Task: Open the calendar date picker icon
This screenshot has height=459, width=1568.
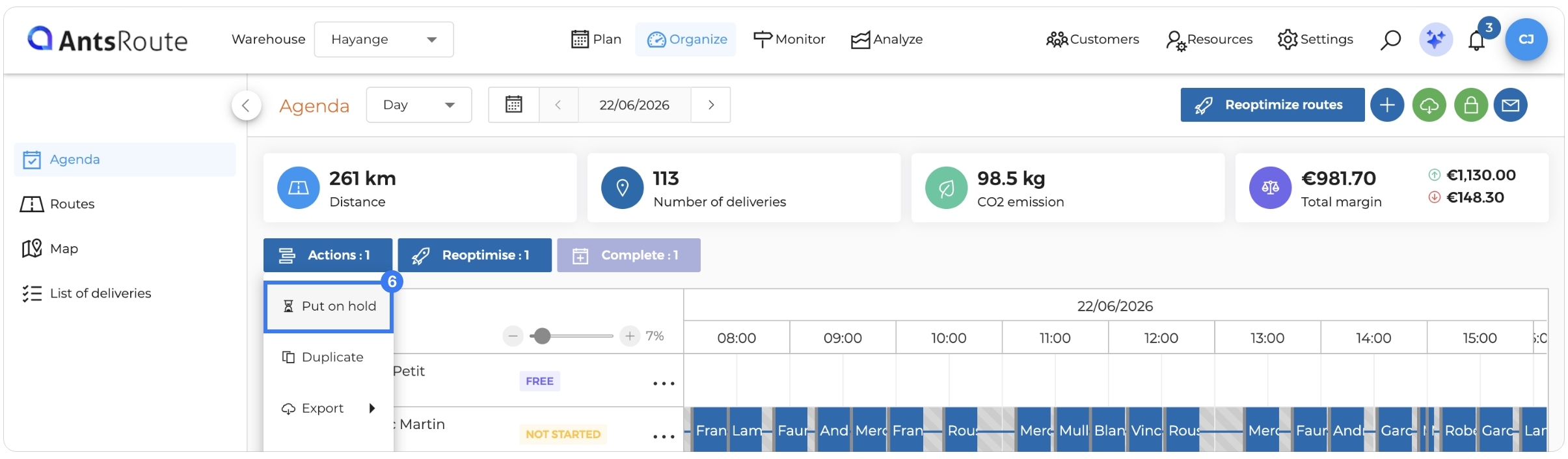Action: click(x=514, y=105)
